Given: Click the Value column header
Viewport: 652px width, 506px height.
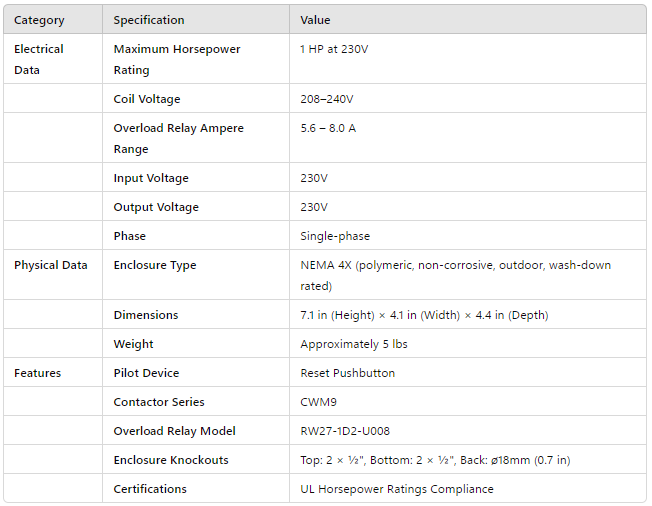Looking at the screenshot, I should 315,20.
